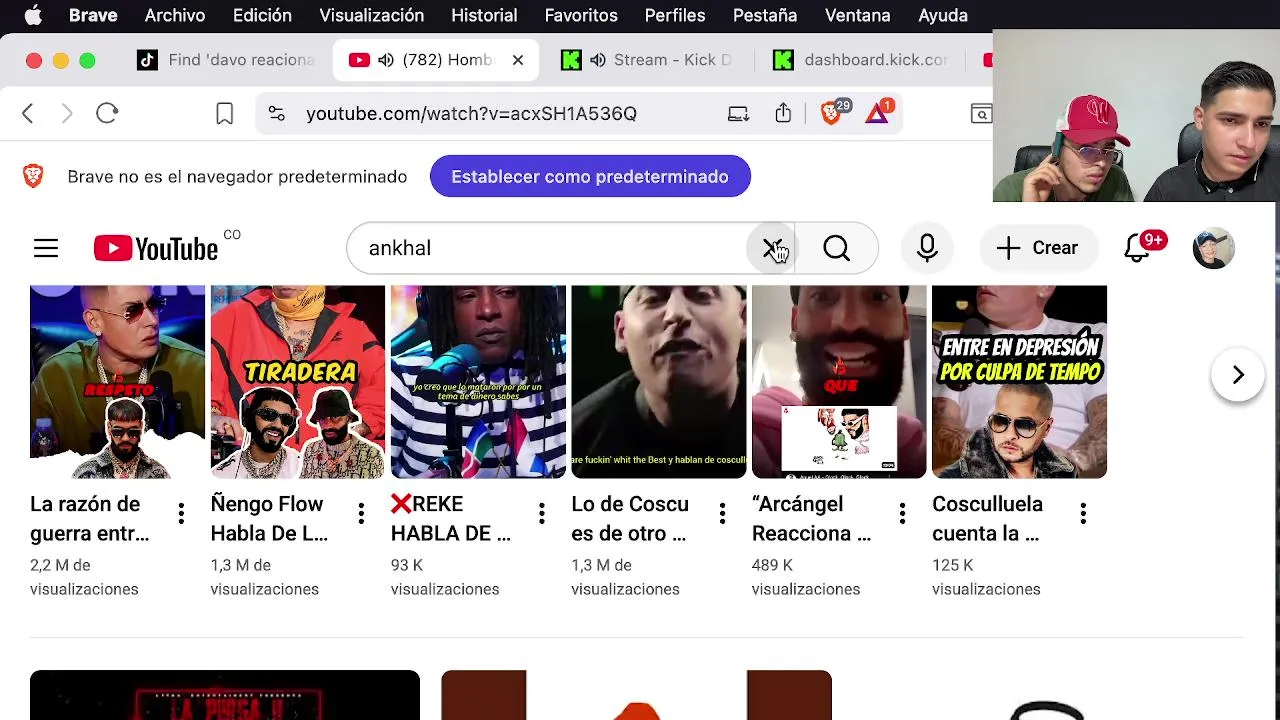Start voice search with the microphone
This screenshot has height=720, width=1280.
[x=927, y=248]
